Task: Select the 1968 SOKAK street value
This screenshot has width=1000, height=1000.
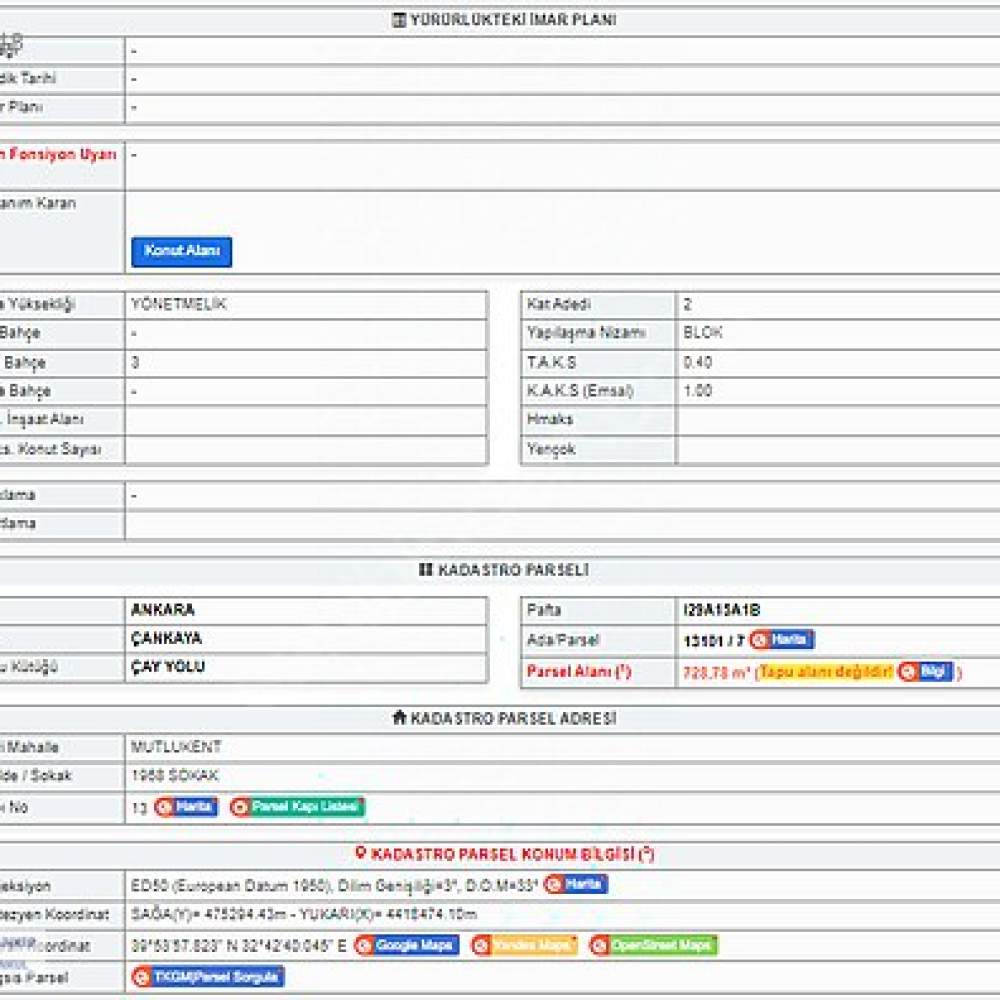Action: pos(175,776)
